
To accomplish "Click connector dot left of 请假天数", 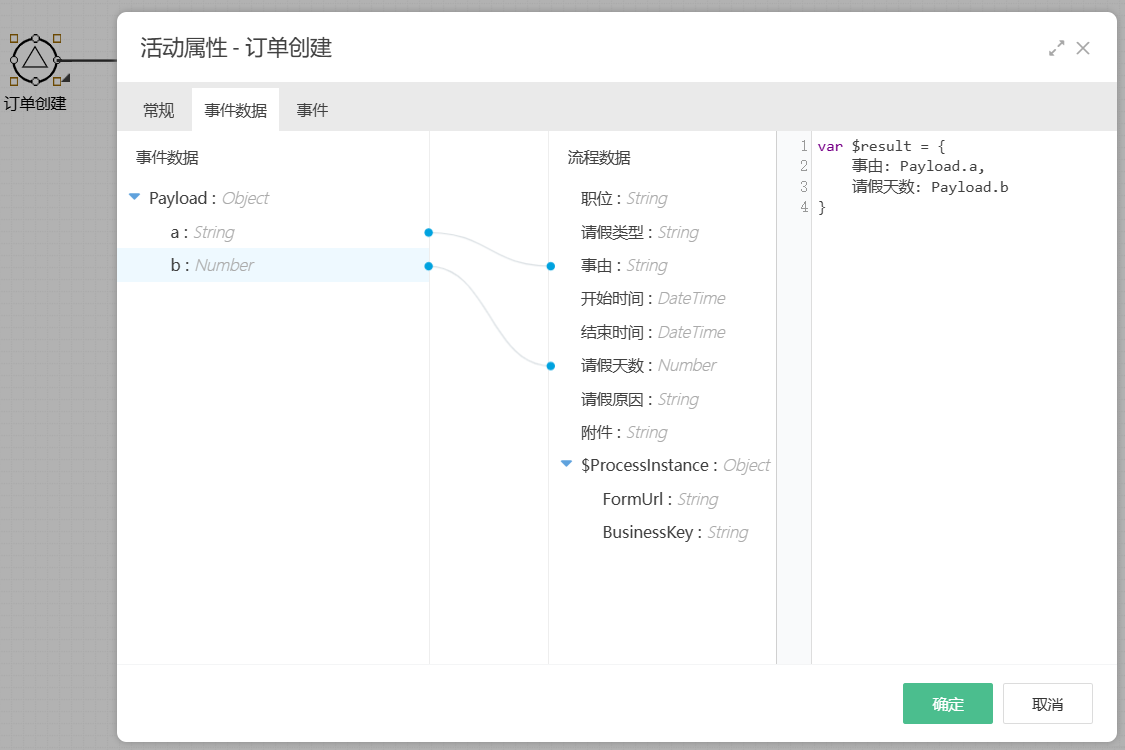I will pos(551,366).
